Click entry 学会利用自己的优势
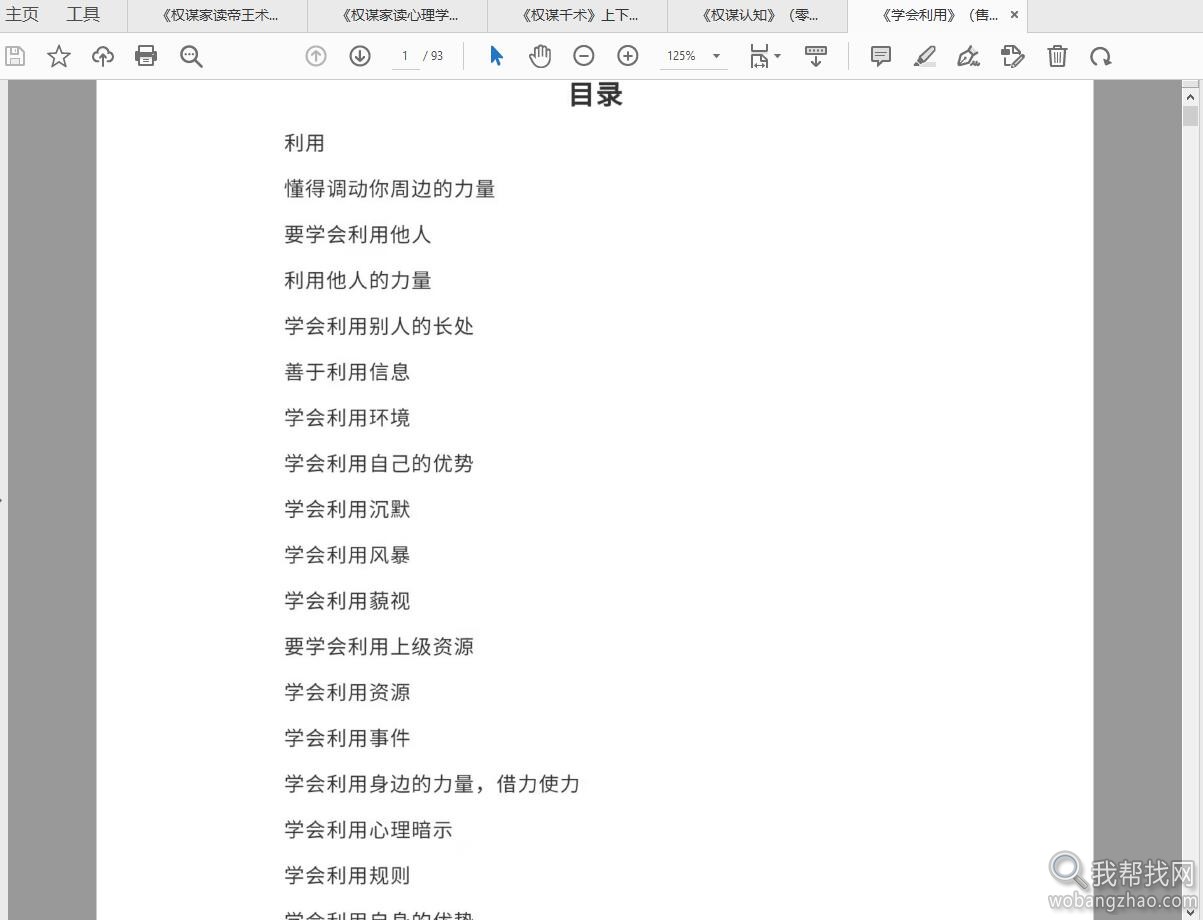This screenshot has width=1203, height=920. (x=379, y=464)
